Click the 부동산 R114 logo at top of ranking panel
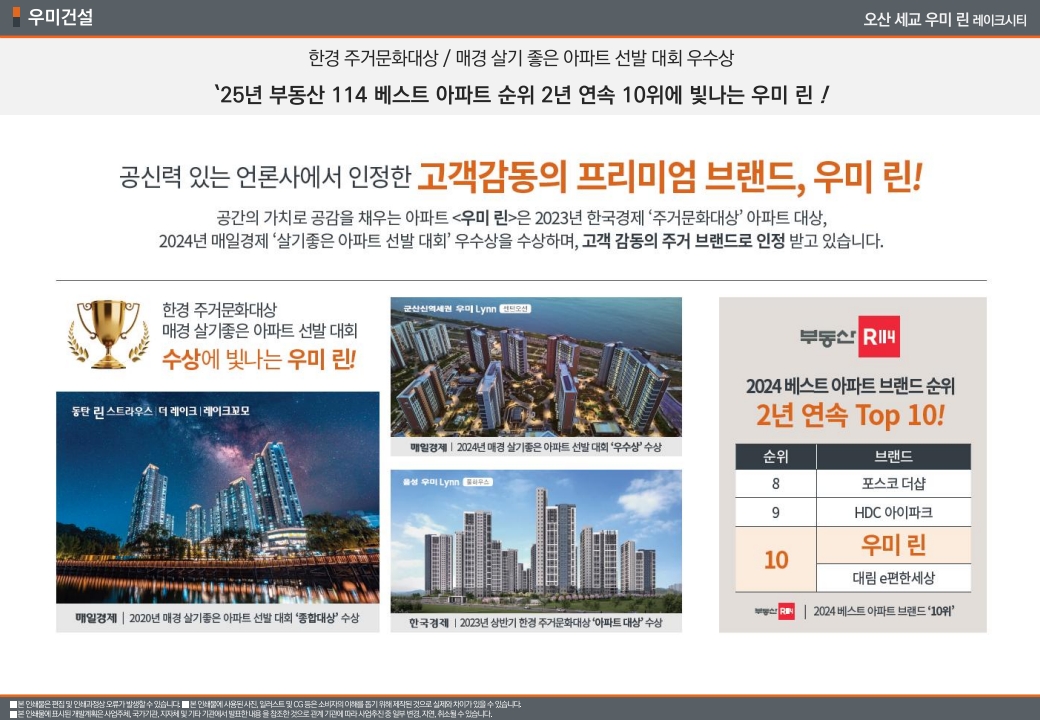The width and height of the screenshot is (1040, 720). [x=850, y=337]
